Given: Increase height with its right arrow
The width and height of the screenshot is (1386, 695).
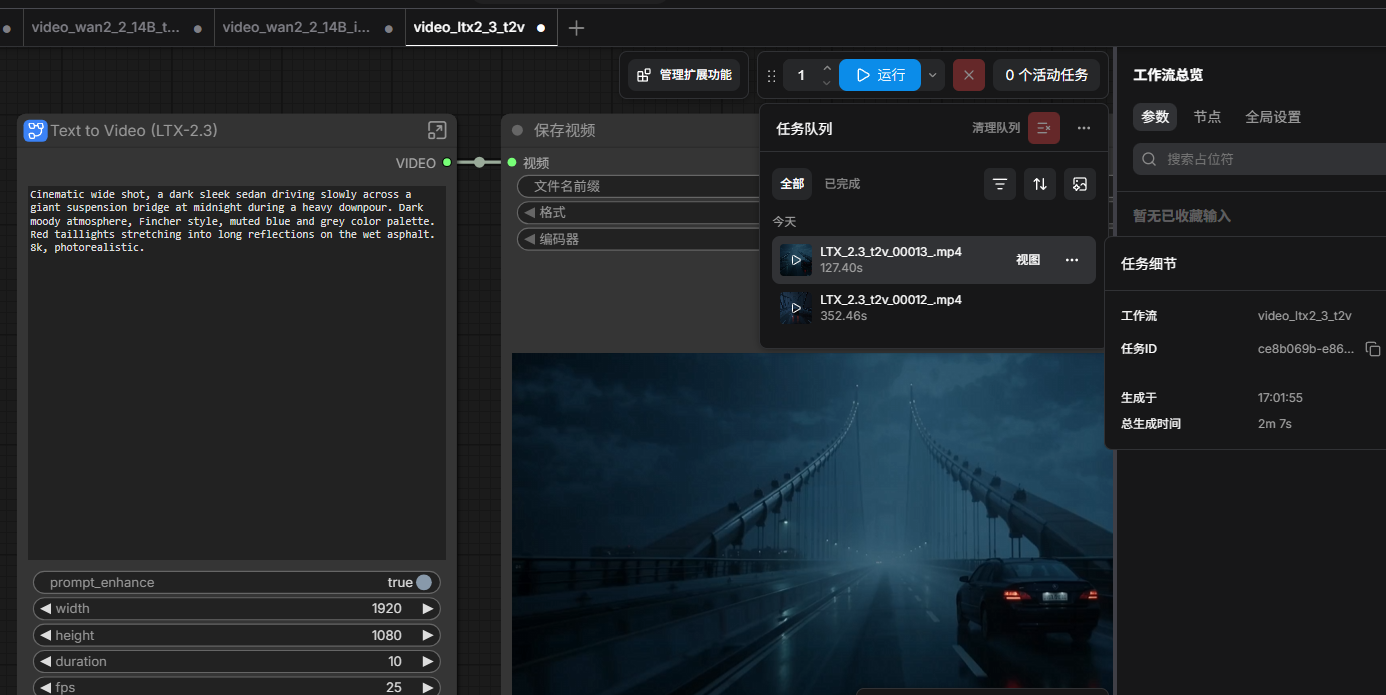Looking at the screenshot, I should point(428,635).
